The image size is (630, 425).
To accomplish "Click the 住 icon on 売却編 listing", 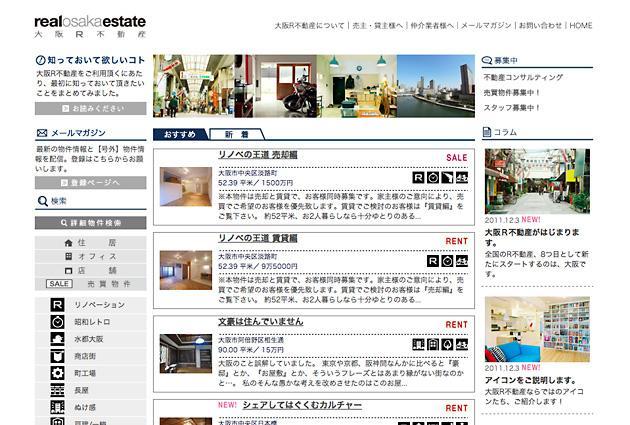I will [462, 178].
